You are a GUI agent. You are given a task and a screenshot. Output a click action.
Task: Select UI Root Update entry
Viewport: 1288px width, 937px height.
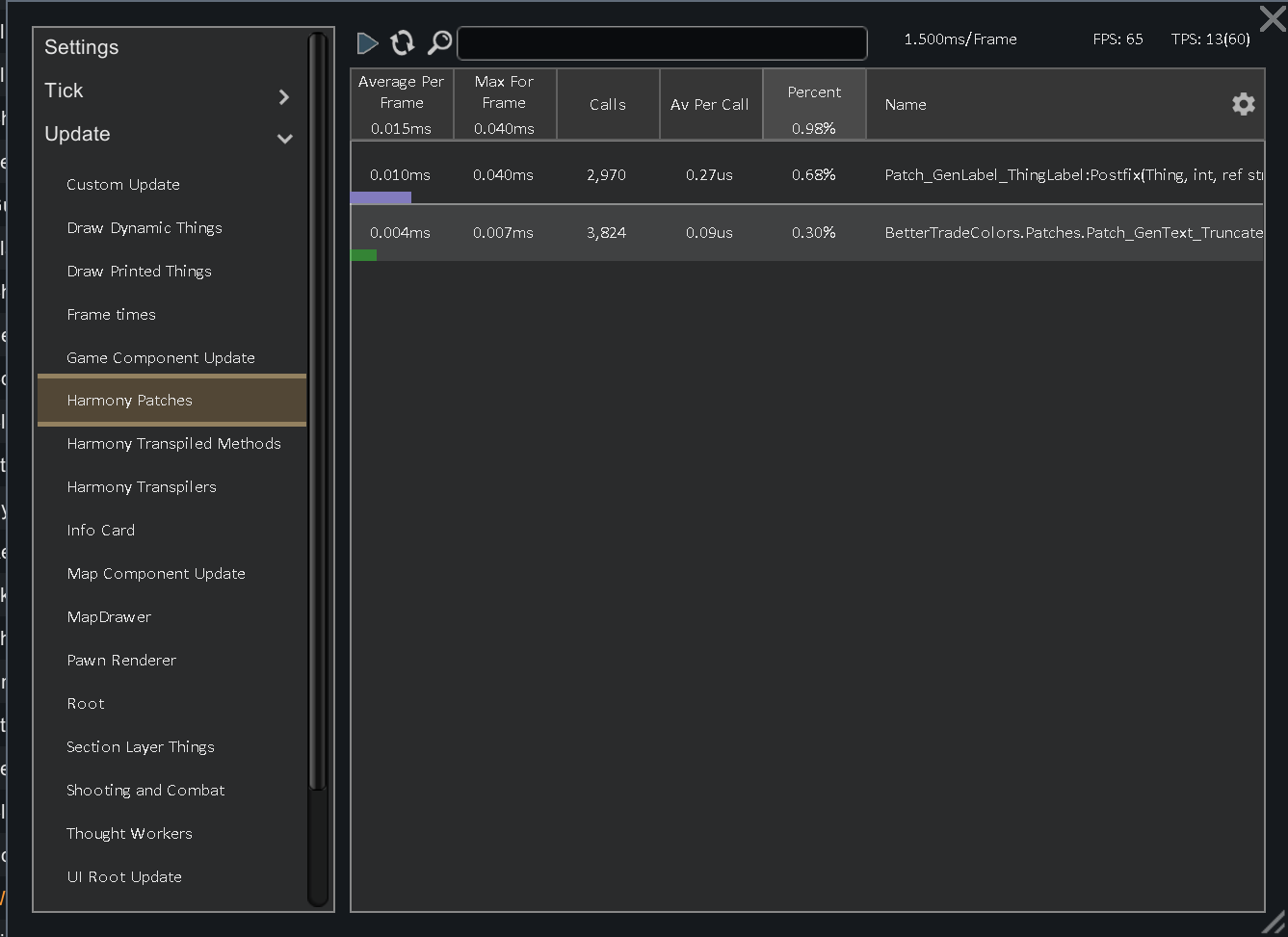124,877
